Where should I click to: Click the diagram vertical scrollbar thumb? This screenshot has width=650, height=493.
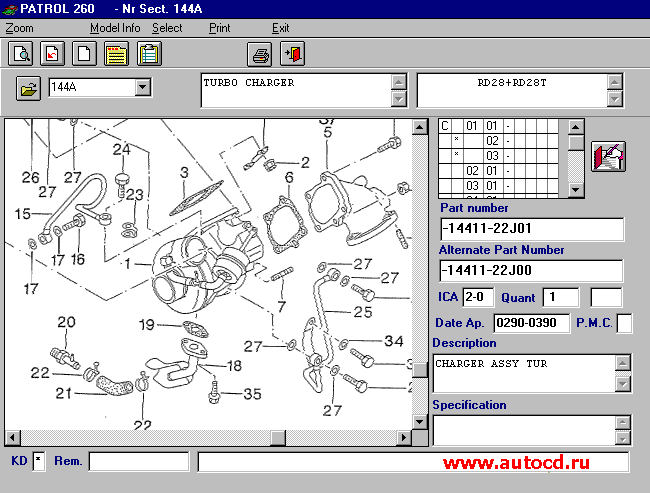tap(420, 369)
